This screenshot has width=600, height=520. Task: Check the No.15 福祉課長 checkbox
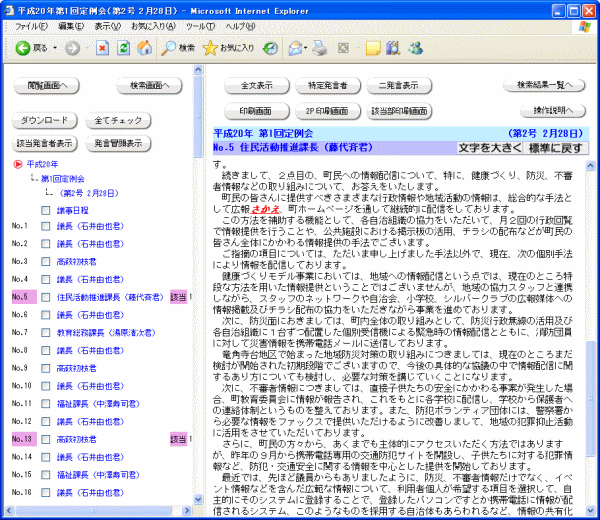click(x=46, y=475)
